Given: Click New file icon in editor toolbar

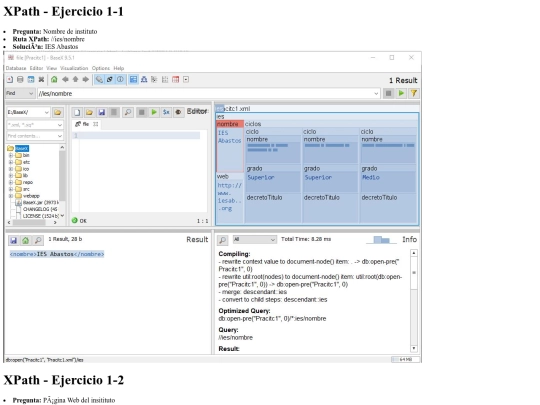Looking at the screenshot, I should 77,112.
